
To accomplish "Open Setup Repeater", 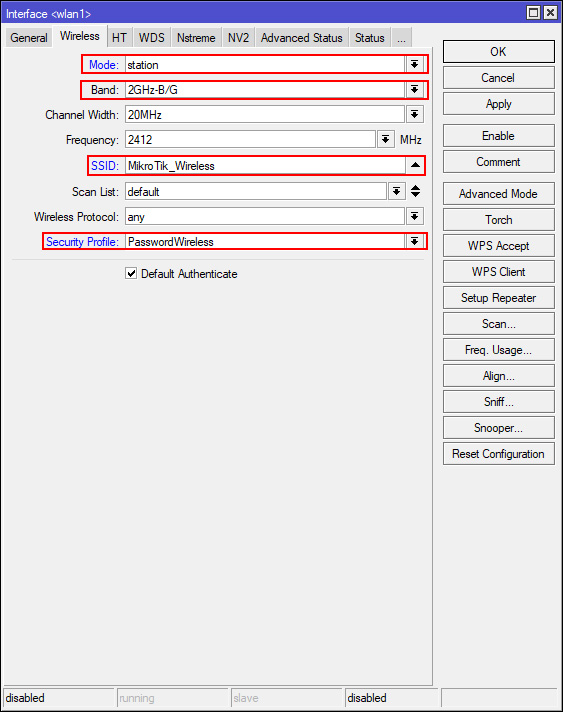I will (499, 297).
